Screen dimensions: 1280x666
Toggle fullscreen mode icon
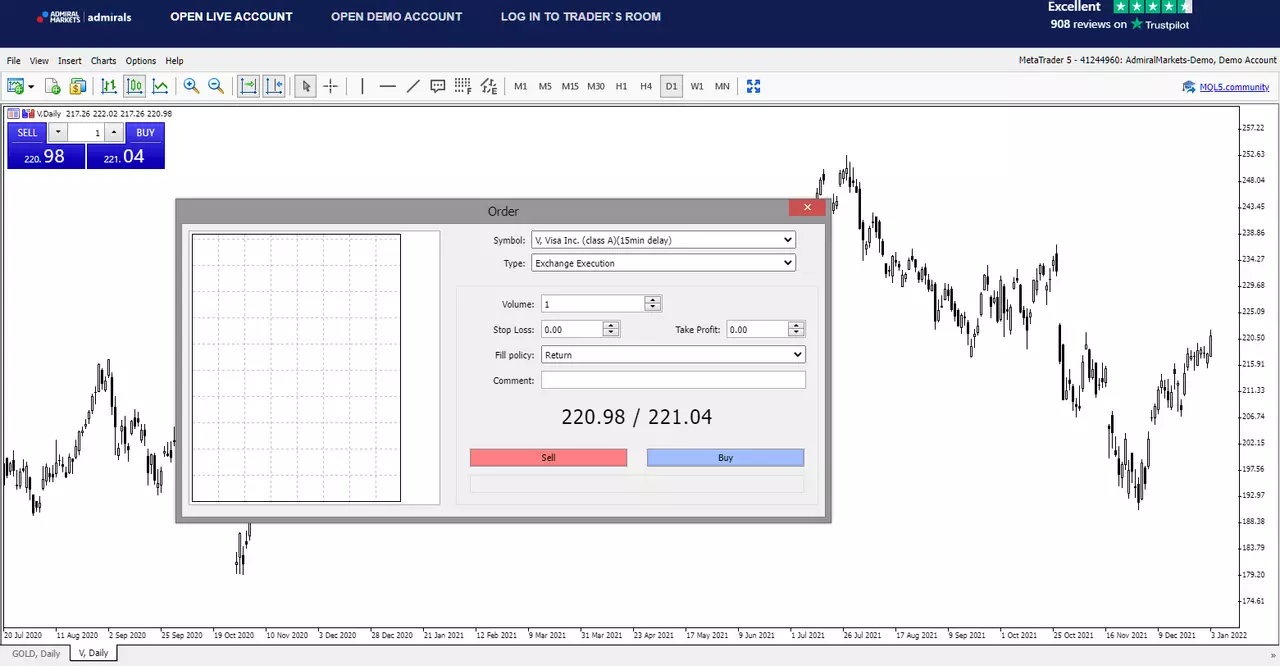click(x=754, y=86)
